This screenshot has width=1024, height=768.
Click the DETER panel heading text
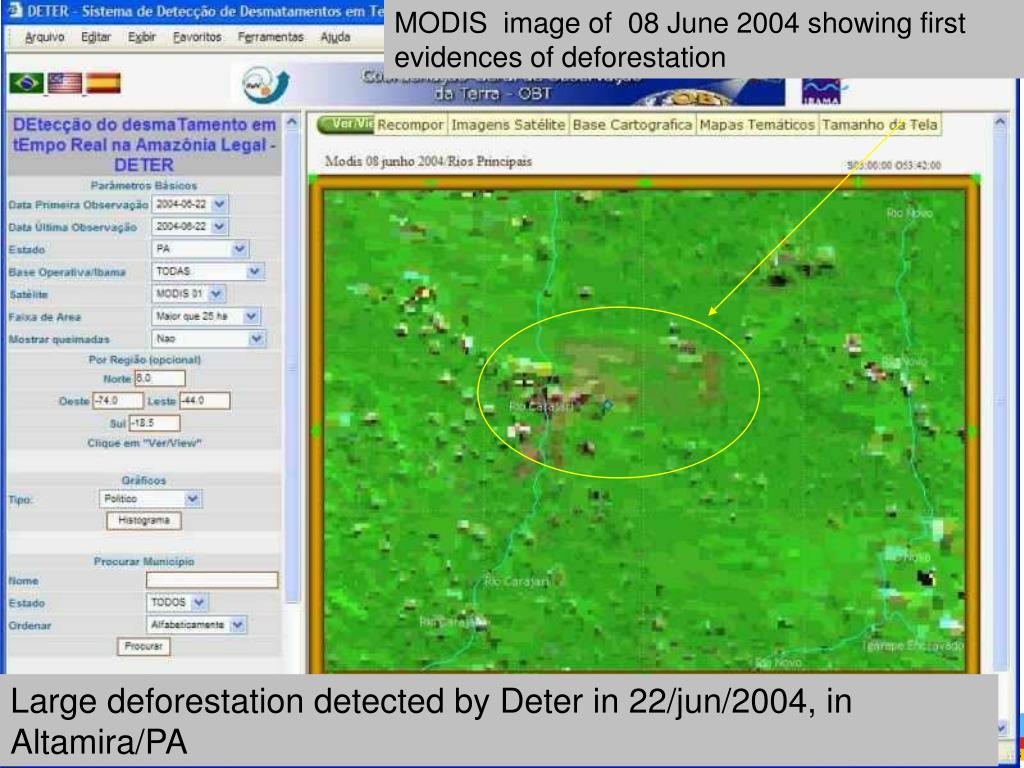click(144, 144)
